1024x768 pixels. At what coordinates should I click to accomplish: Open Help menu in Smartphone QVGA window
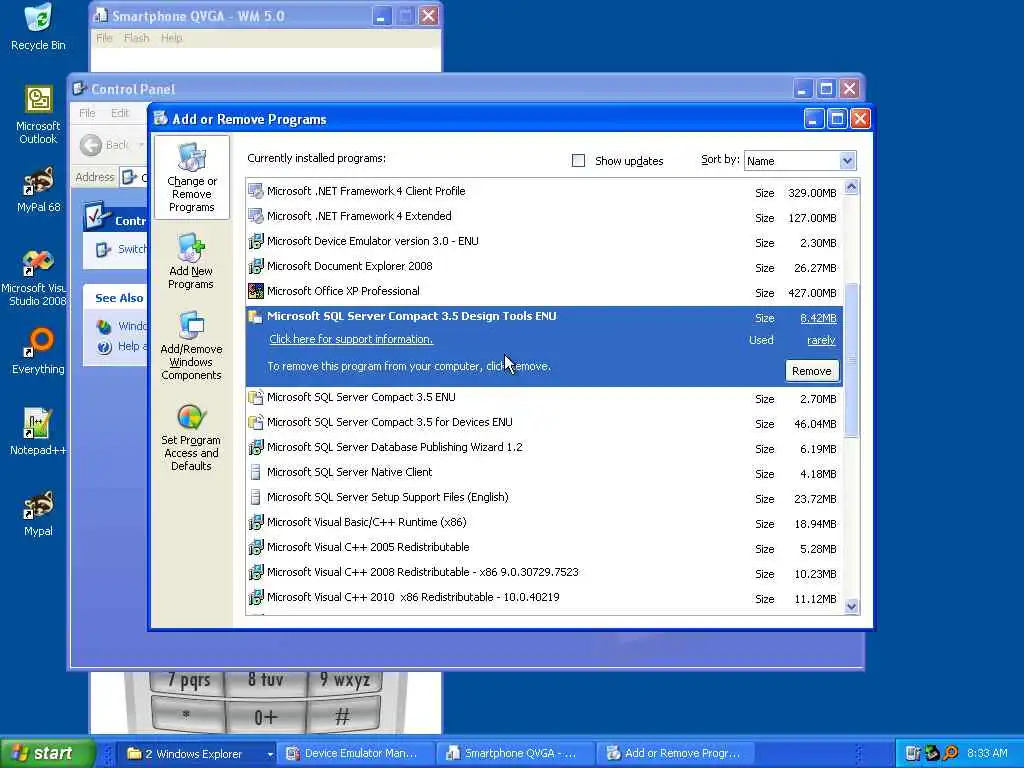pos(171,38)
